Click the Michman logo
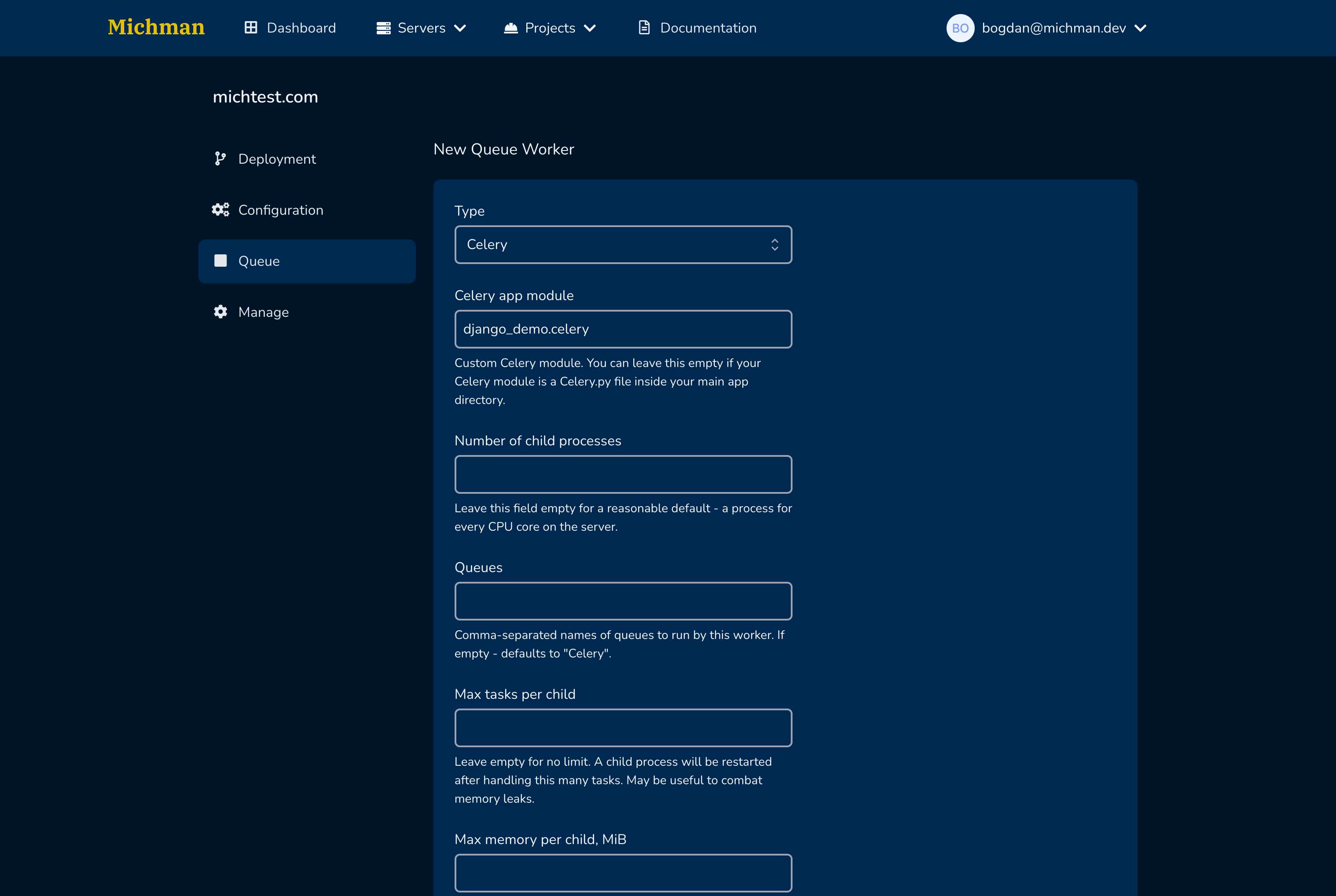This screenshot has height=896, width=1336. pyautogui.click(x=156, y=27)
